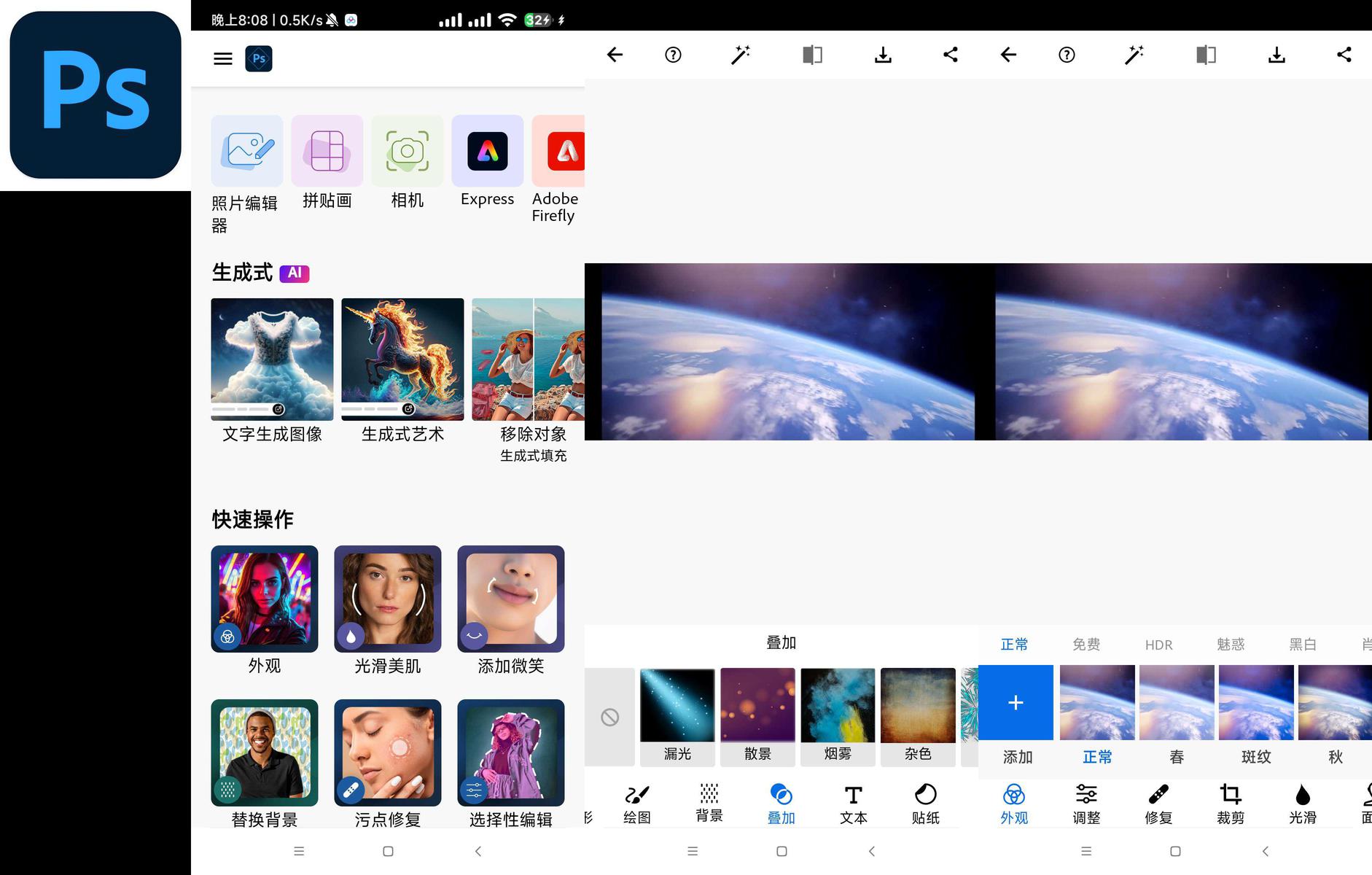Select the 背景 background tool
Image resolution: width=1372 pixels, height=875 pixels.
709,804
